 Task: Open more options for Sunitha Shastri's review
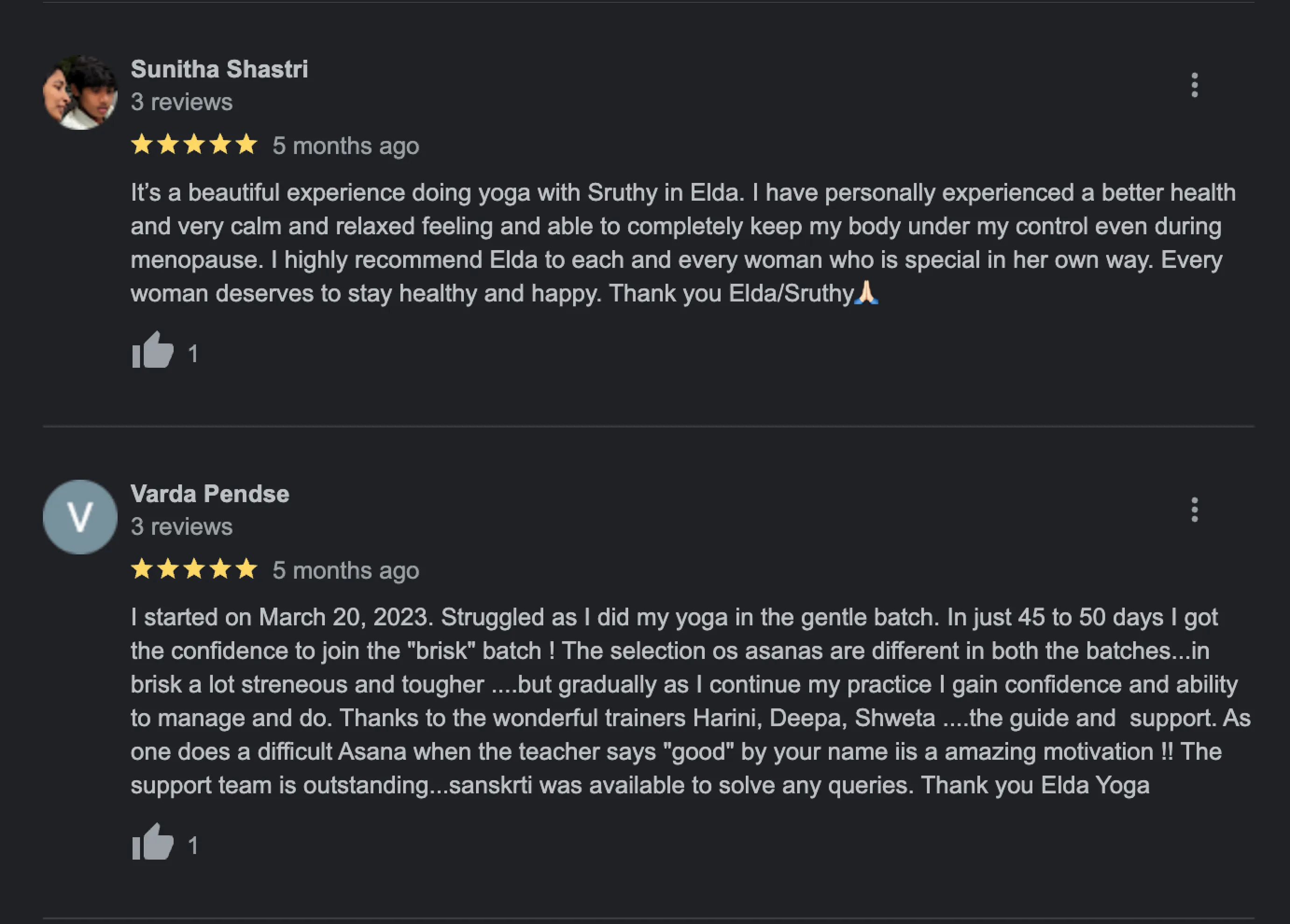(1194, 85)
